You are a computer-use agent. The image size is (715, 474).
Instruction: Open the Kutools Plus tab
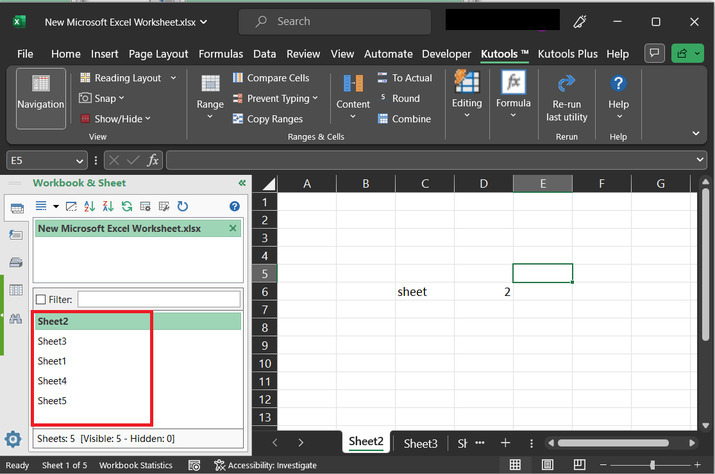(567, 54)
